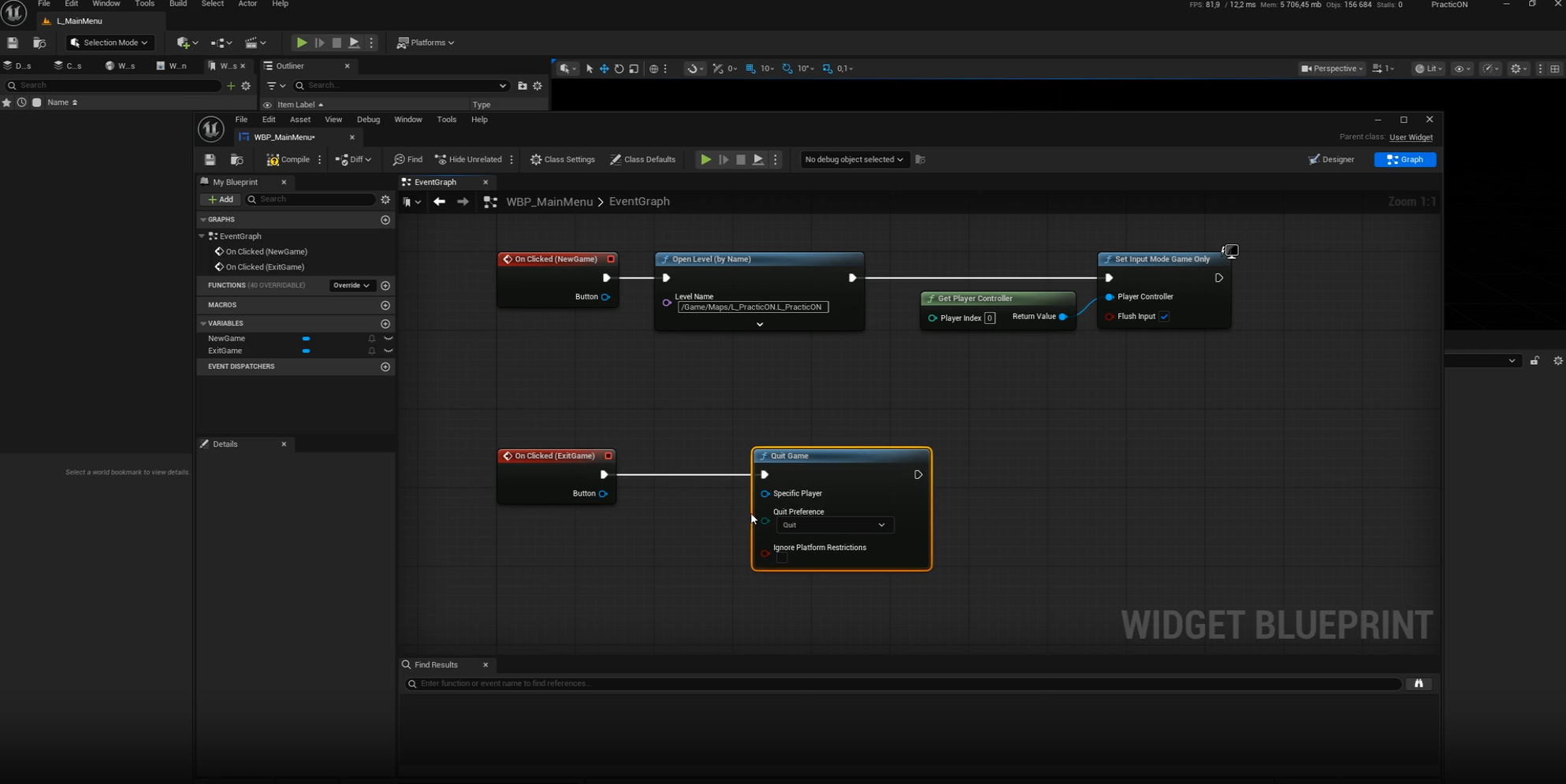Add a new variable with plus icon
Viewport: 1566px width, 784px height.
(x=385, y=324)
